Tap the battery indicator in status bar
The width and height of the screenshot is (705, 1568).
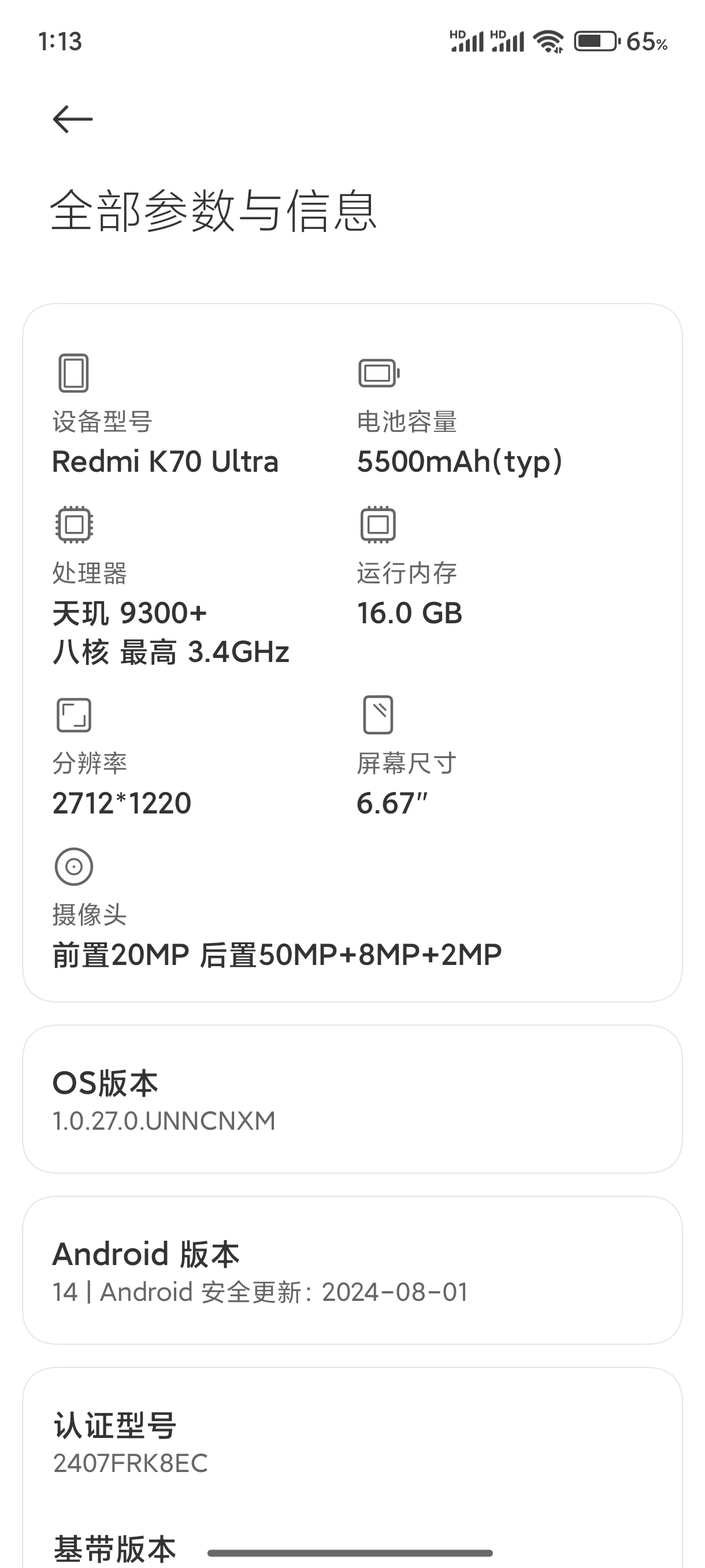pos(597,42)
